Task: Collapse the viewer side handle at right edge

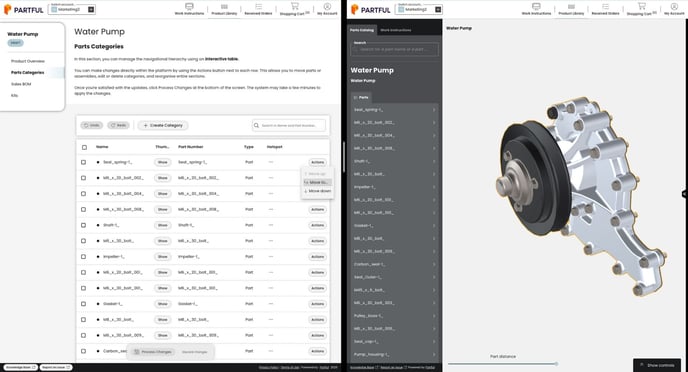Action: coord(684,193)
